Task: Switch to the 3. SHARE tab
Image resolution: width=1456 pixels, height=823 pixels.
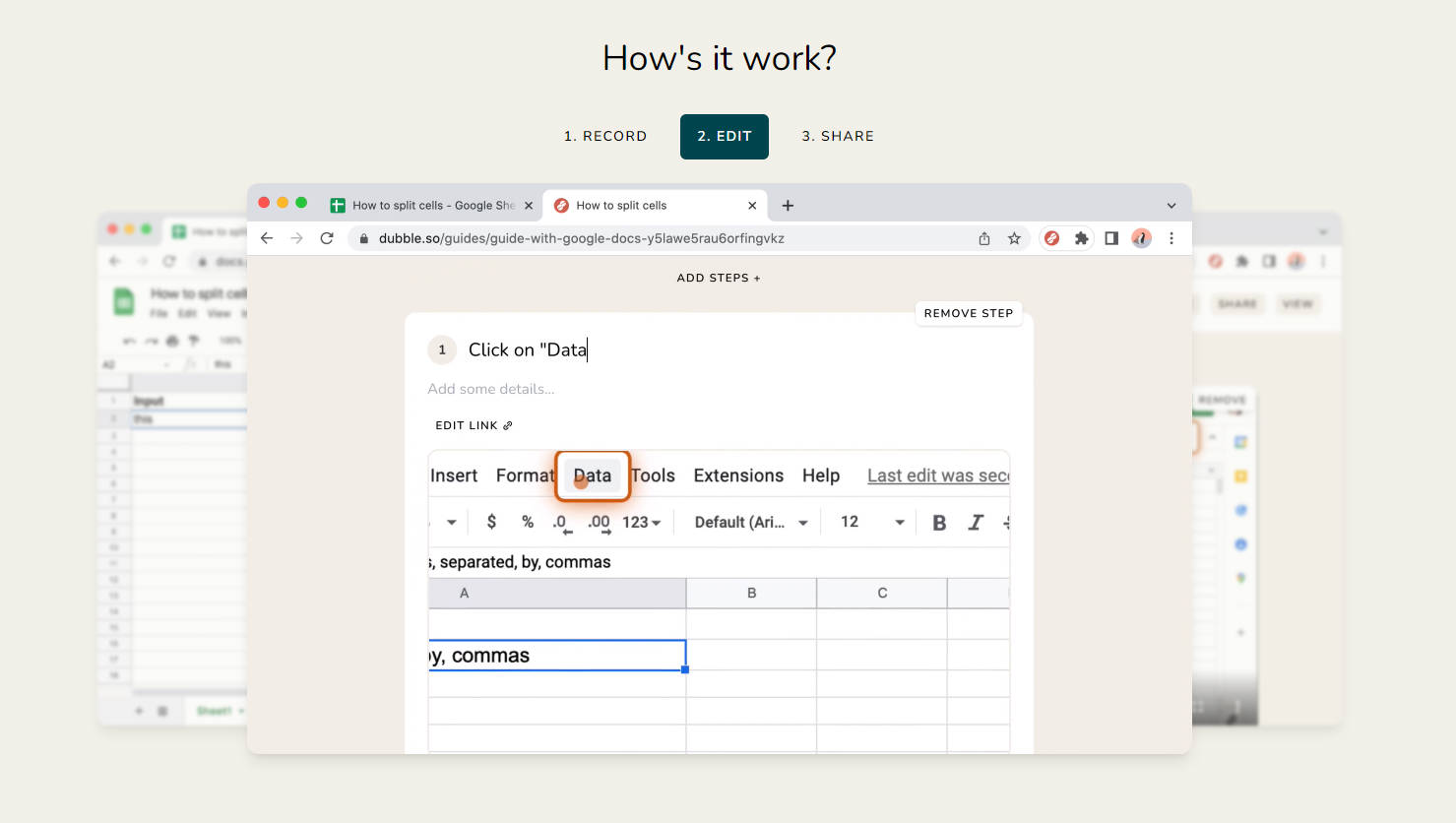Action: pos(838,137)
